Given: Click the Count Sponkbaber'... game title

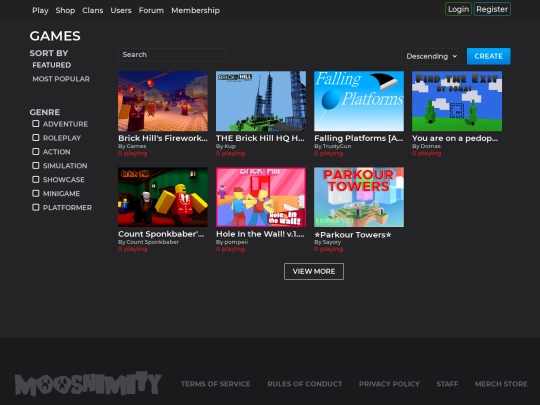Looking at the screenshot, I should click(161, 234).
